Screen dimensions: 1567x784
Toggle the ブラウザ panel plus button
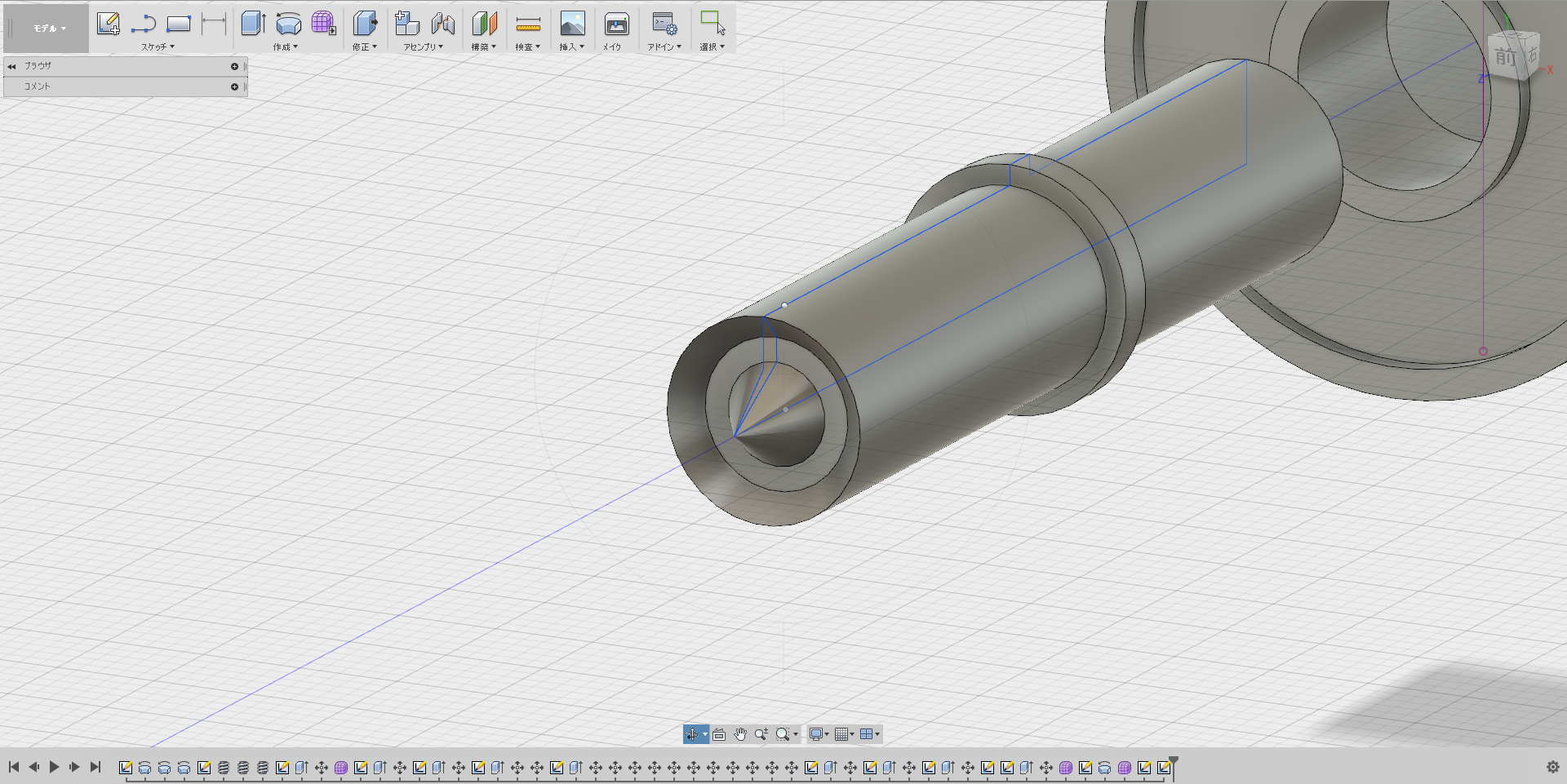pos(234,66)
